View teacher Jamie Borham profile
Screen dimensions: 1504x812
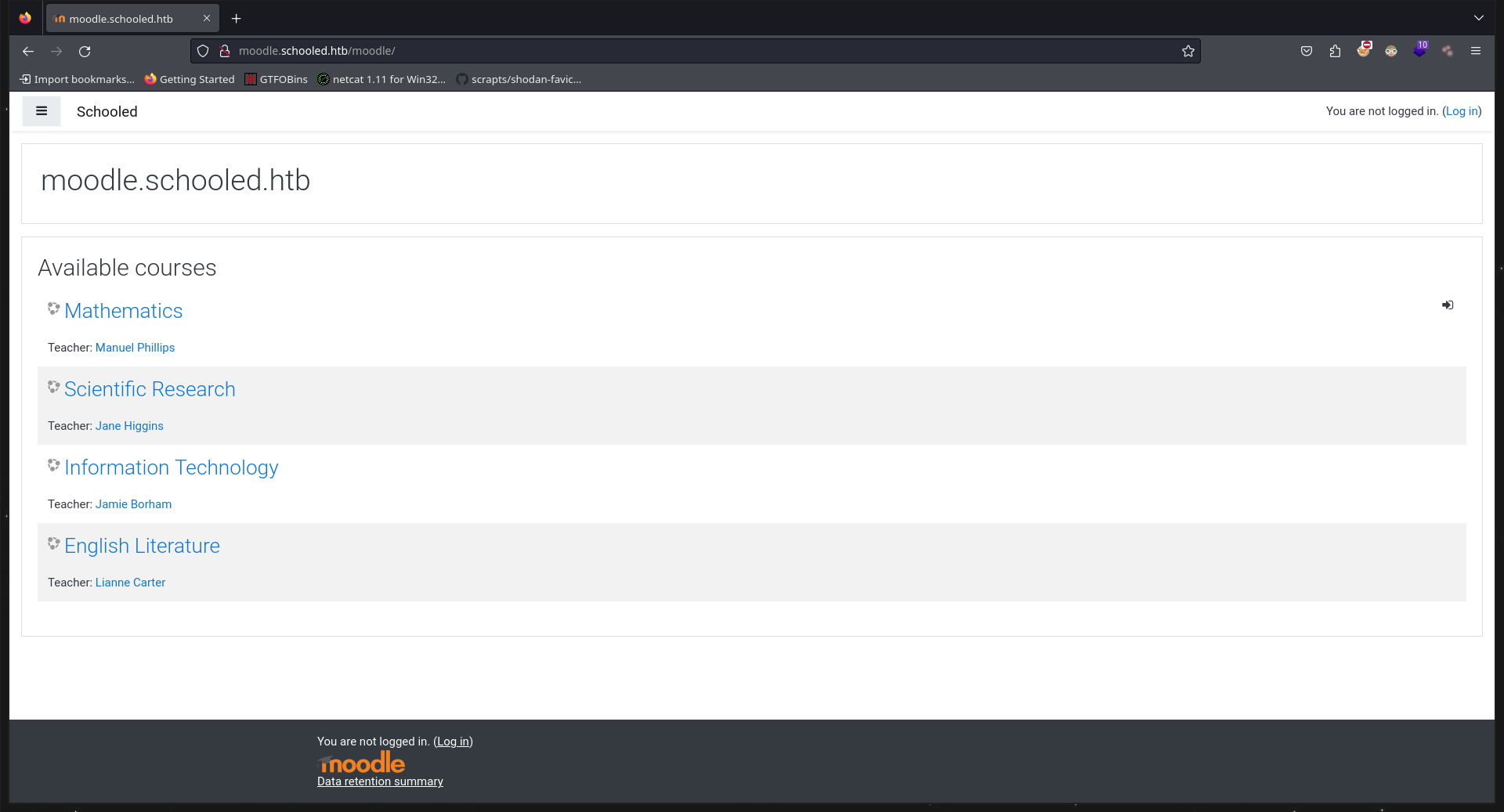pyautogui.click(x=133, y=504)
